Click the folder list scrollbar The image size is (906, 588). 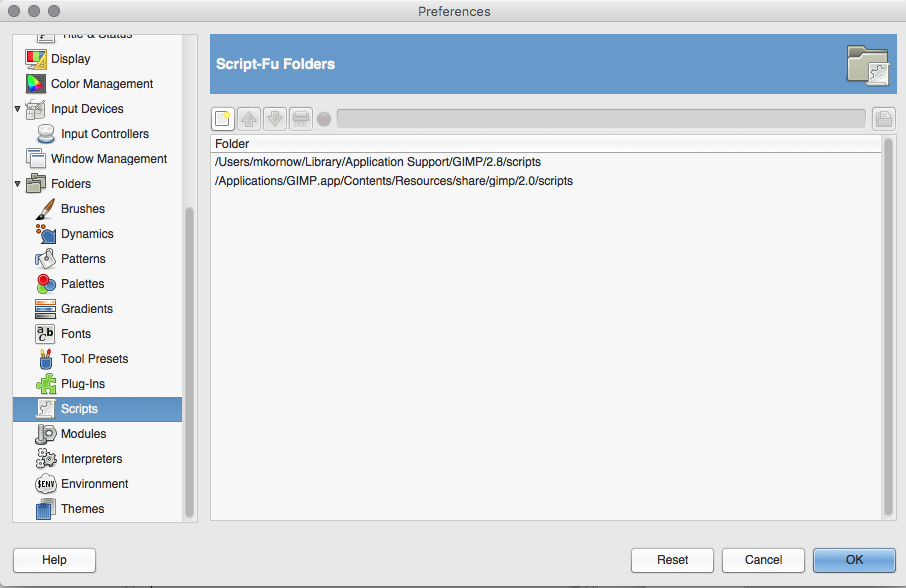click(889, 327)
